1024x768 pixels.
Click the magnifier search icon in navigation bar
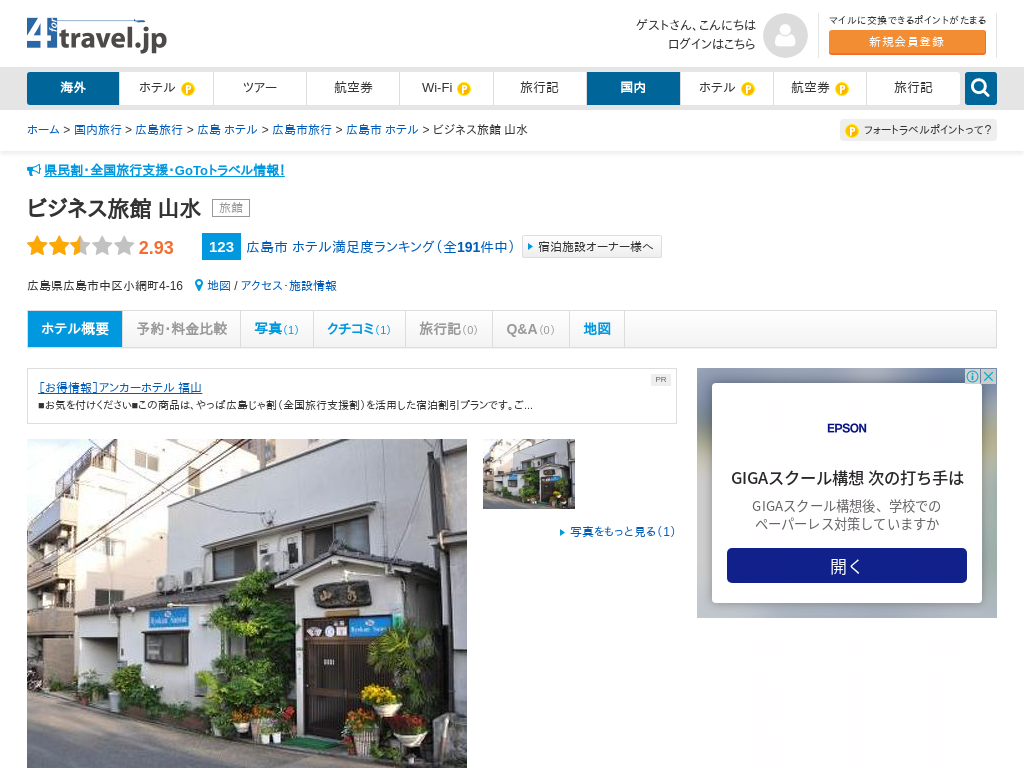pyautogui.click(x=980, y=88)
